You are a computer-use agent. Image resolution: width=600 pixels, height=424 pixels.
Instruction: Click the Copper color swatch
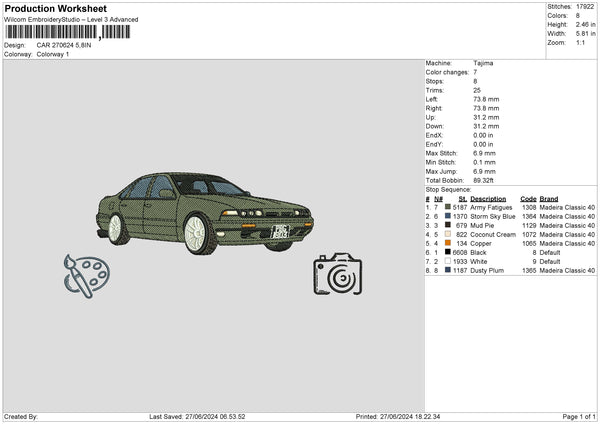click(448, 243)
